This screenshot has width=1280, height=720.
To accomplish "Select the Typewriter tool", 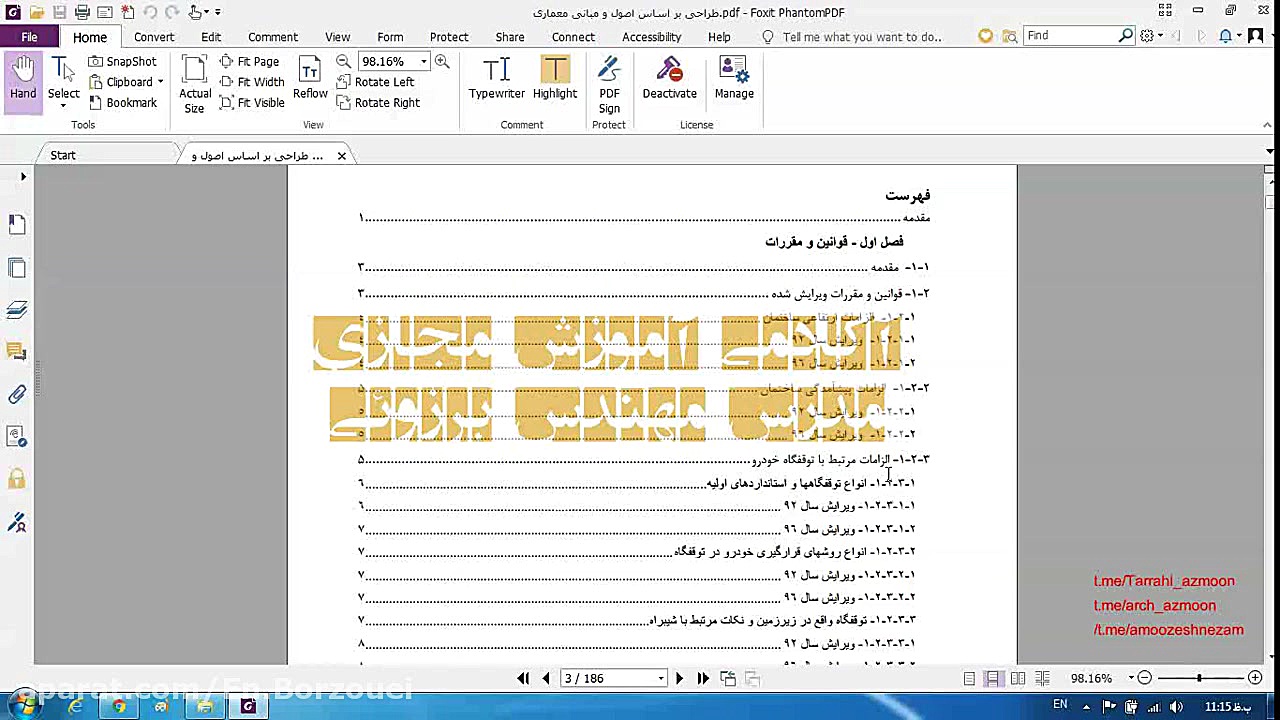I will coord(496,78).
